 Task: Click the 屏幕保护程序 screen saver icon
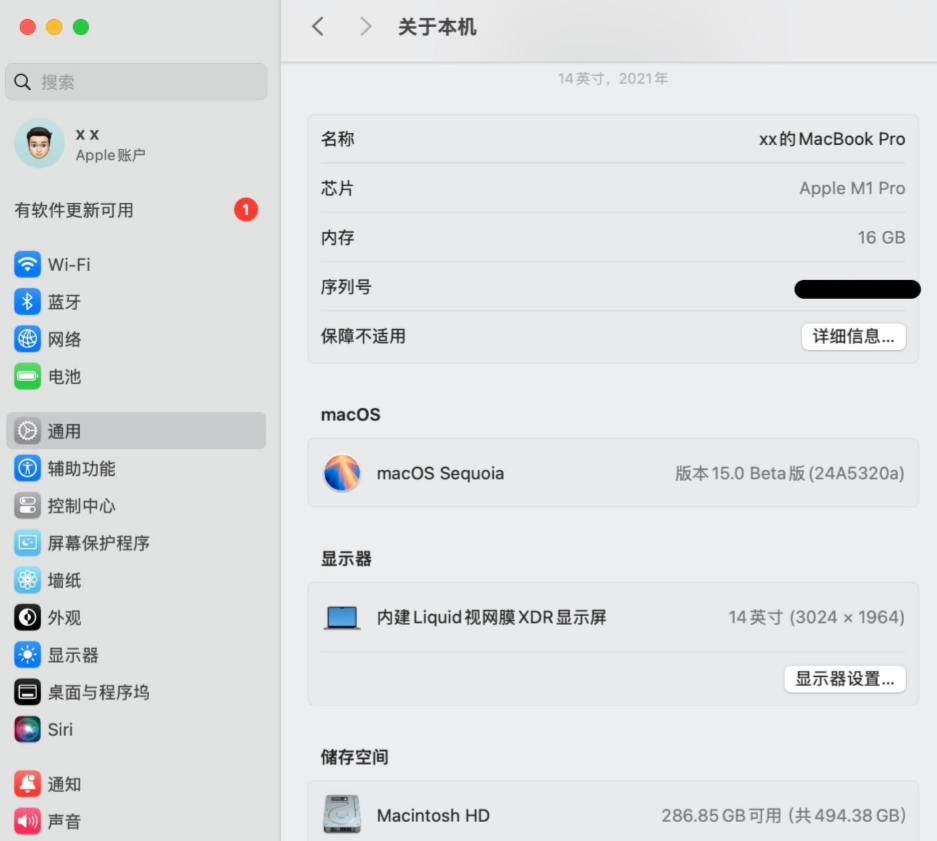click(27, 543)
